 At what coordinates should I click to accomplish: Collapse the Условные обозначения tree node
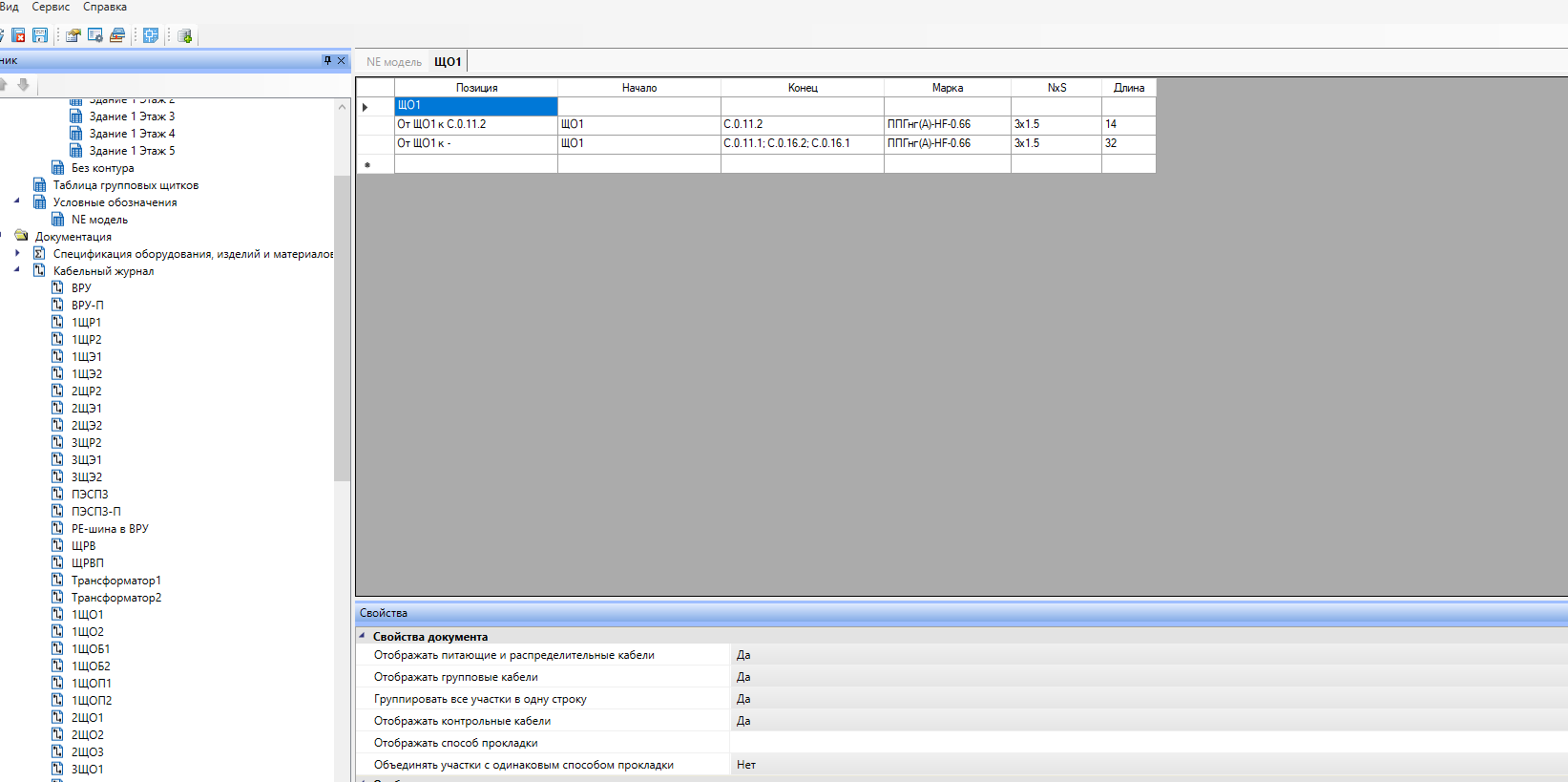coord(16,201)
